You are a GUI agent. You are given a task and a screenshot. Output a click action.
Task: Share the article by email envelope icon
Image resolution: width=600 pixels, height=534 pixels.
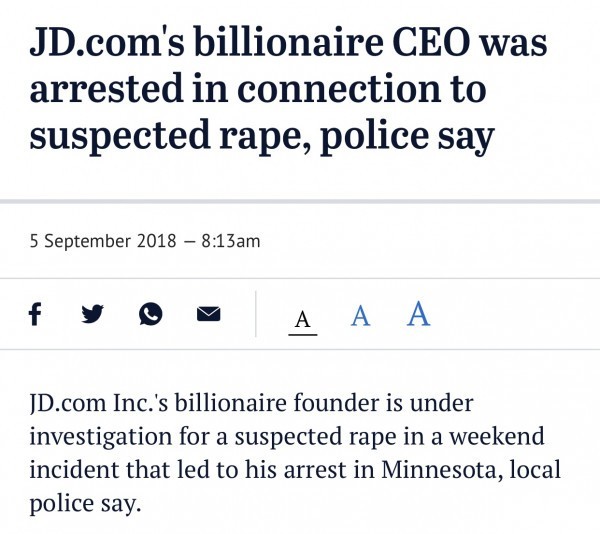pyautogui.click(x=208, y=315)
